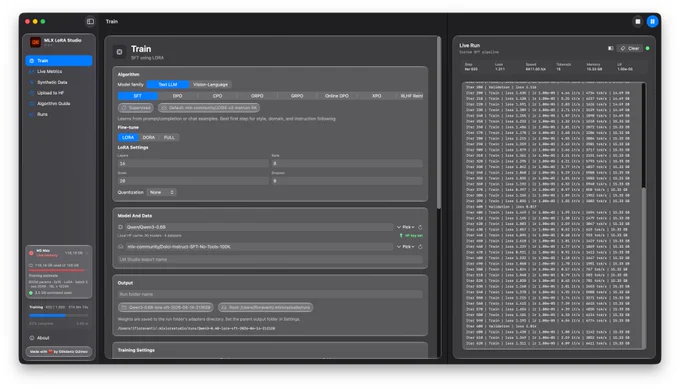680x389 pixels.
Task: Switch to the SFT algorithm tab
Action: [137, 96]
